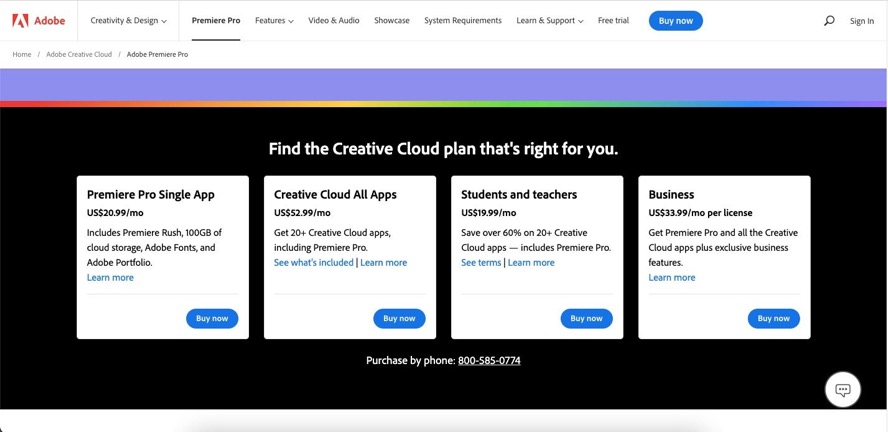The width and height of the screenshot is (888, 432).
Task: Open the search magnifier icon
Action: pyautogui.click(x=829, y=21)
